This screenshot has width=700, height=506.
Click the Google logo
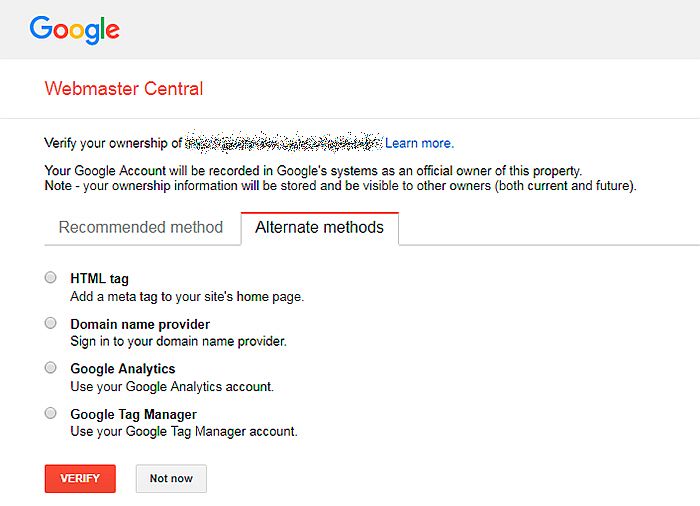75,30
